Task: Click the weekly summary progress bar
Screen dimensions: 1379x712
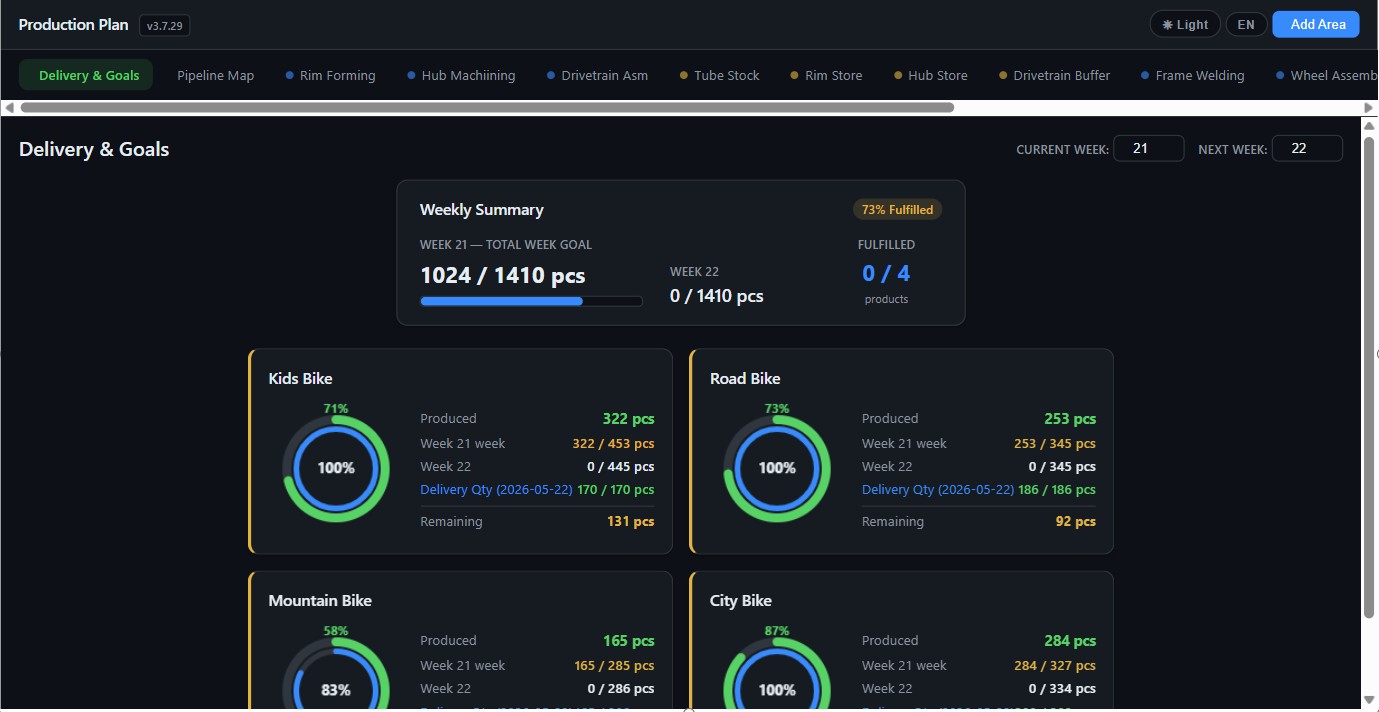Action: point(531,301)
